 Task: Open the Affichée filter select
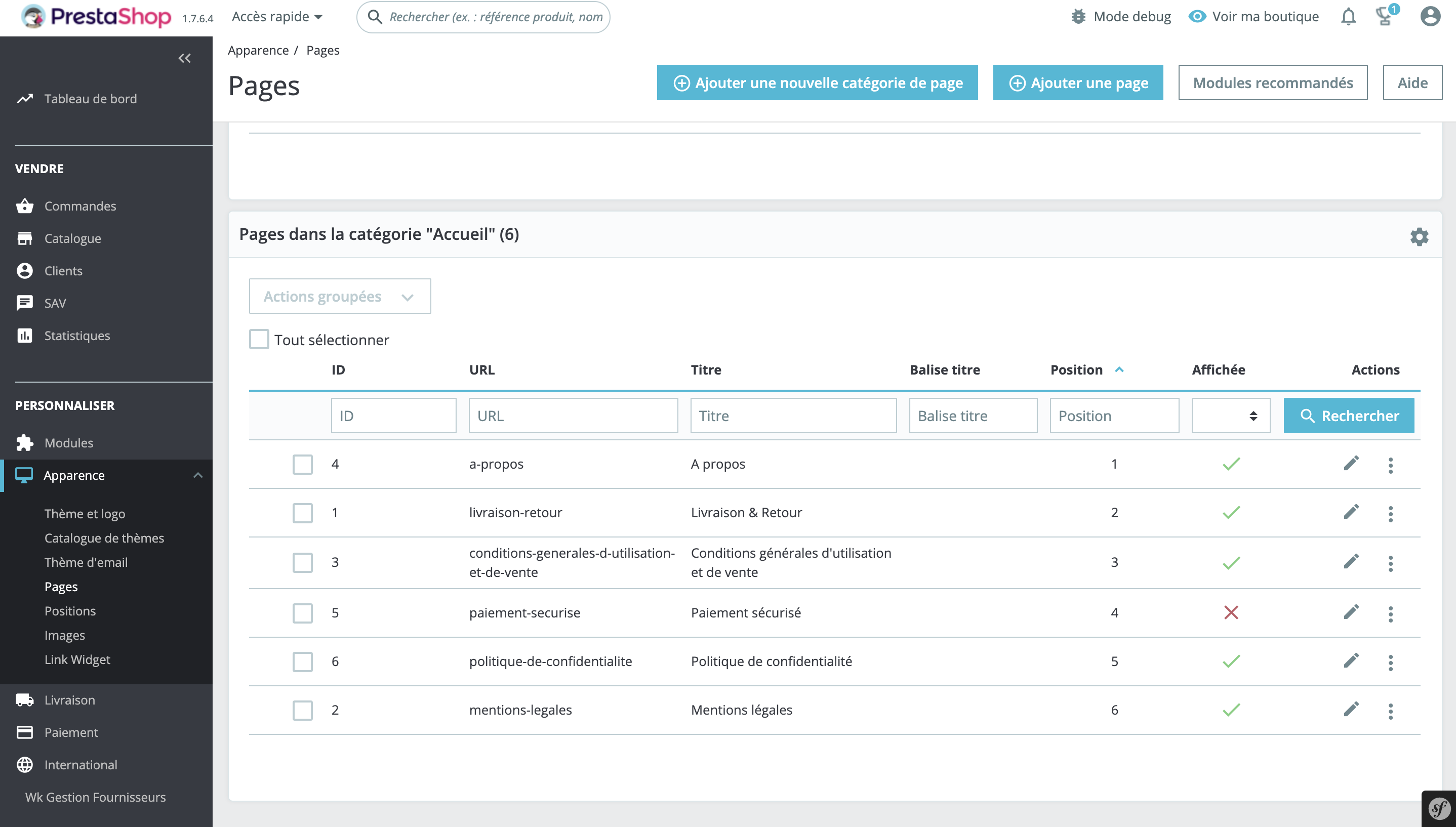1231,416
